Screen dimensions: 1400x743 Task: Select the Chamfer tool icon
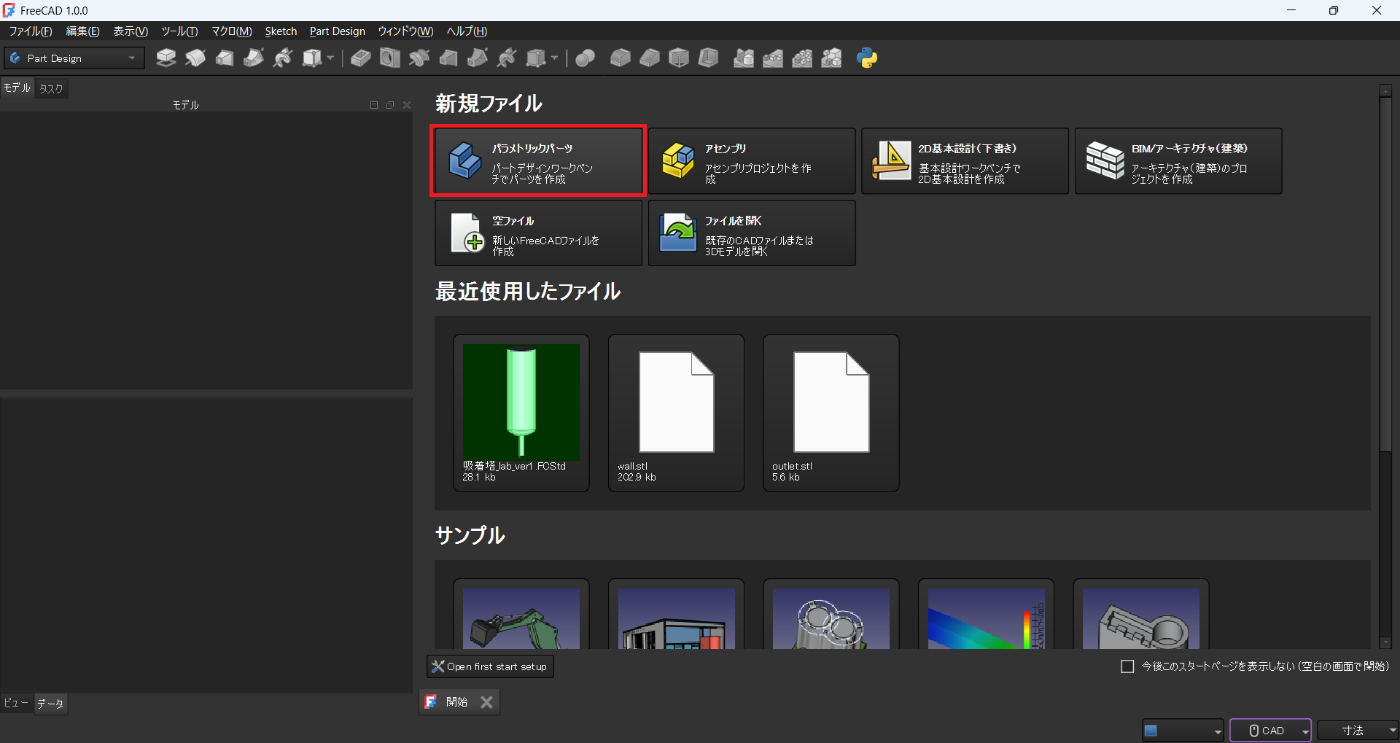click(x=650, y=58)
